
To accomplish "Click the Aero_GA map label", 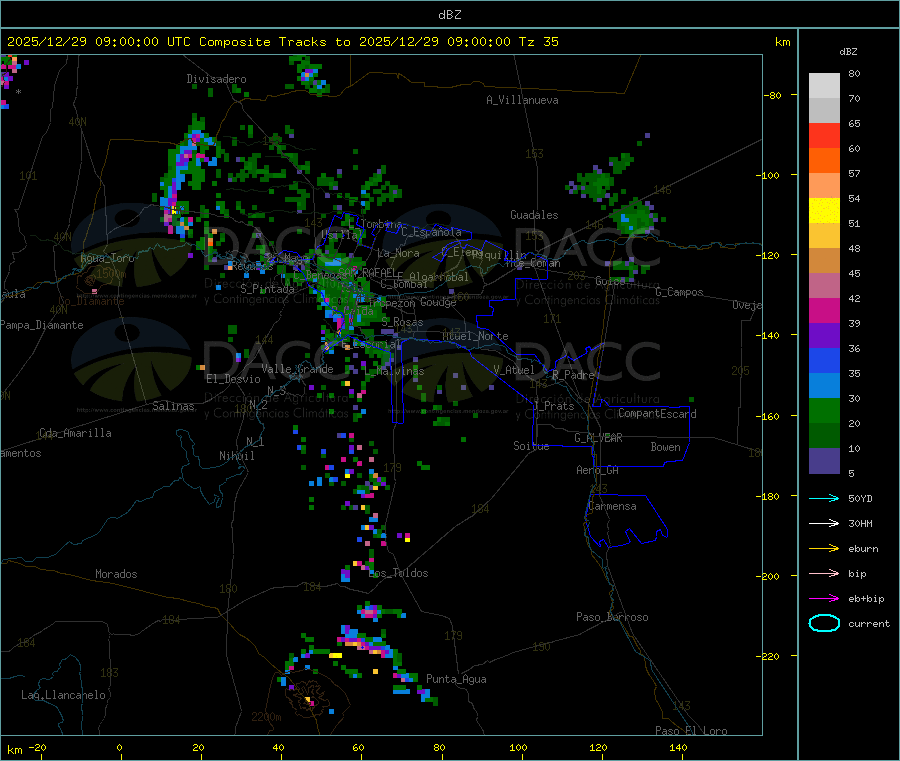I will [x=598, y=471].
